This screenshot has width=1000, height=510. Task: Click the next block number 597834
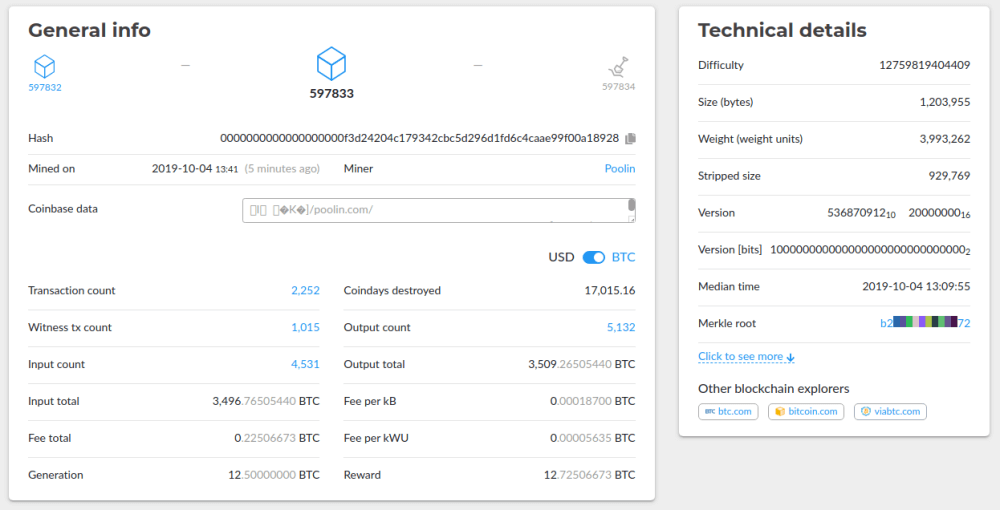pyautogui.click(x=619, y=87)
